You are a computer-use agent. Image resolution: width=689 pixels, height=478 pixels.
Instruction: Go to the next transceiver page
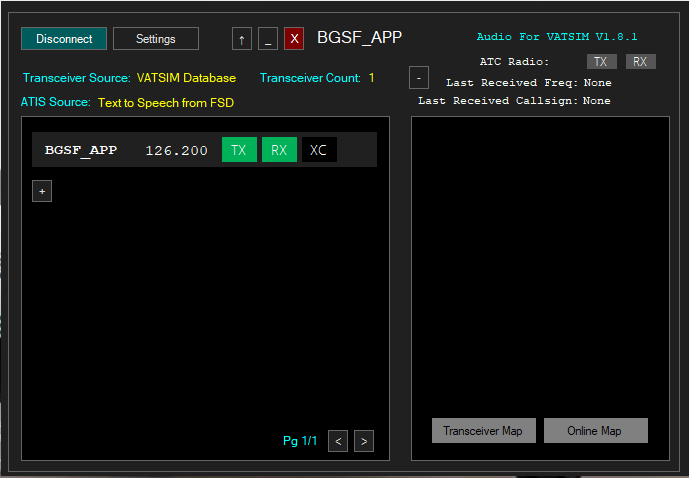tap(364, 441)
